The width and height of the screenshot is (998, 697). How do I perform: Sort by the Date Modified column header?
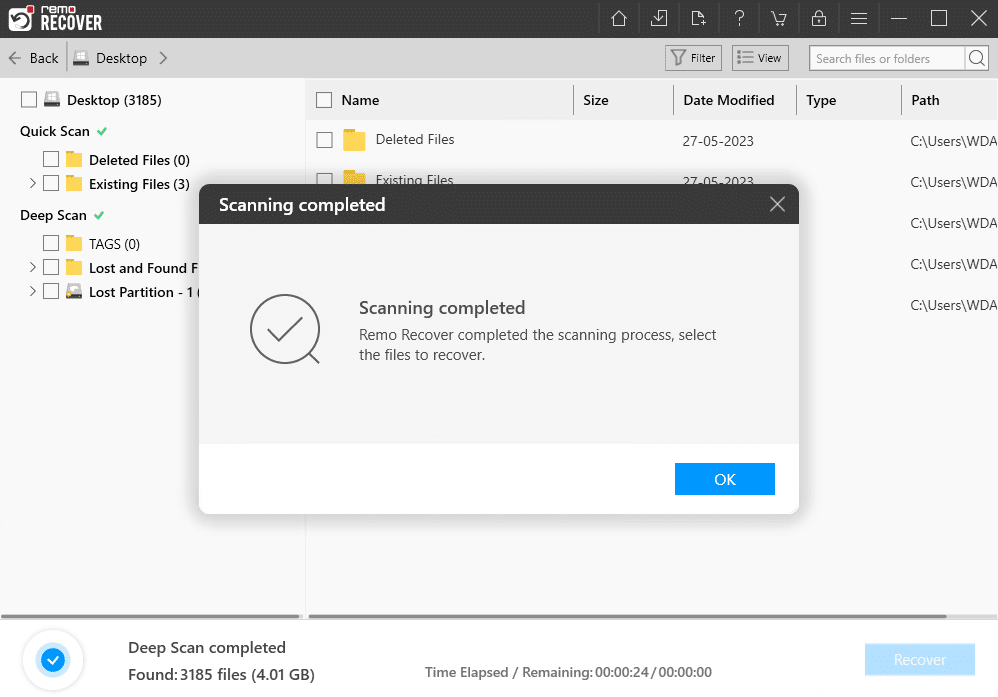pos(729,100)
